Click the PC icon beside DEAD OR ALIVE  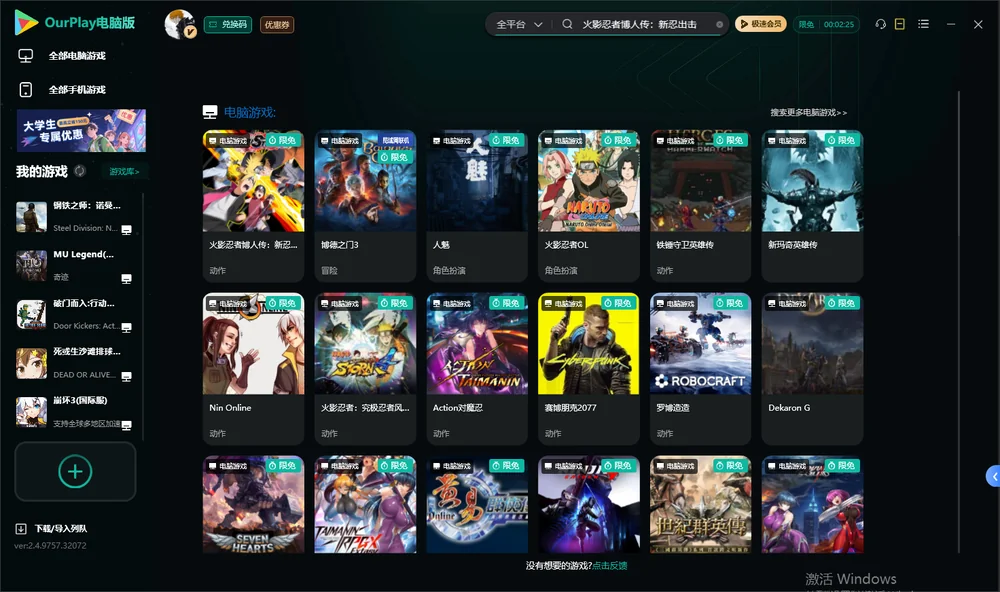tap(126, 376)
